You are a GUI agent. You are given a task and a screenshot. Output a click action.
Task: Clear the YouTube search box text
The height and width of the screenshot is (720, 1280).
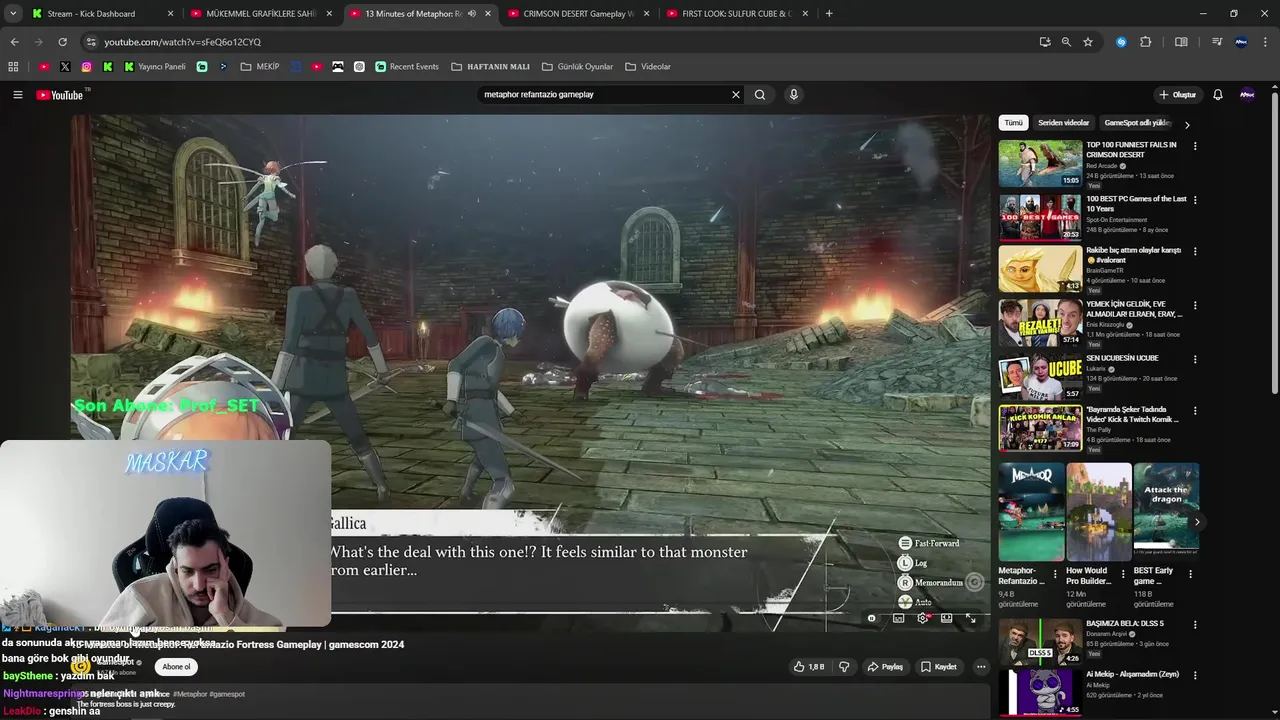tap(736, 95)
